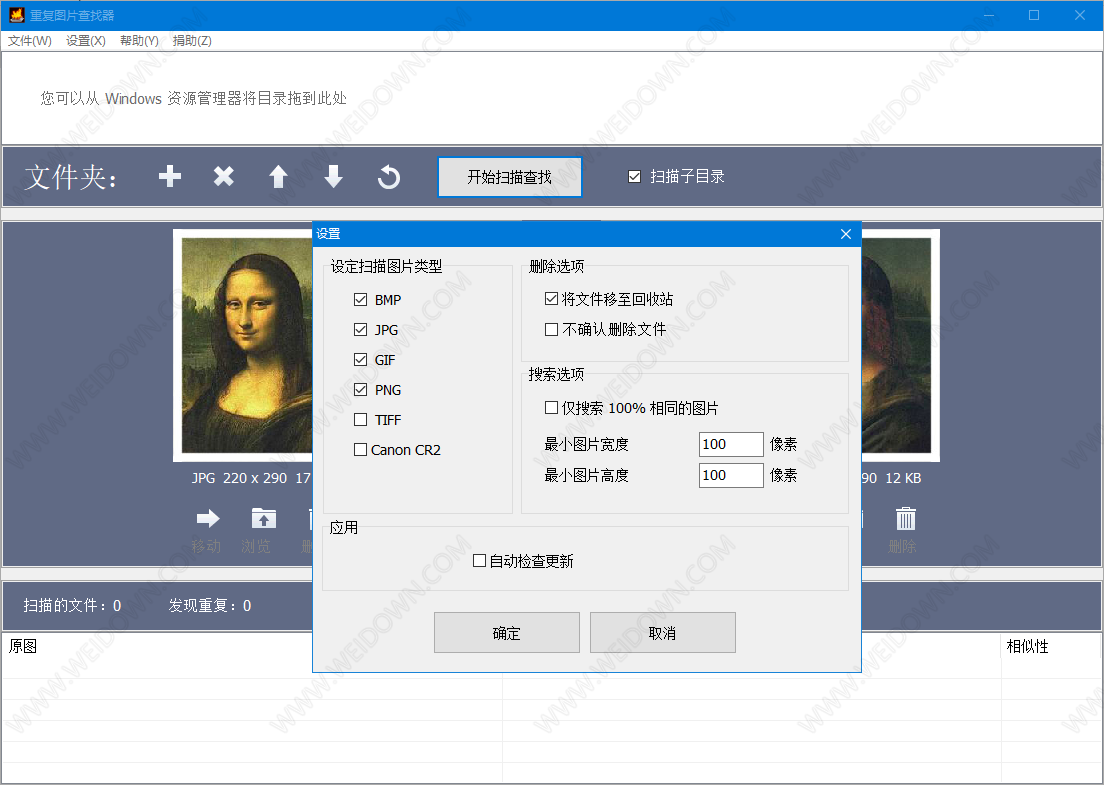Viewport: 1104px width, 785px height.
Task: Toggle the JPG image type checkbox
Action: [360, 329]
